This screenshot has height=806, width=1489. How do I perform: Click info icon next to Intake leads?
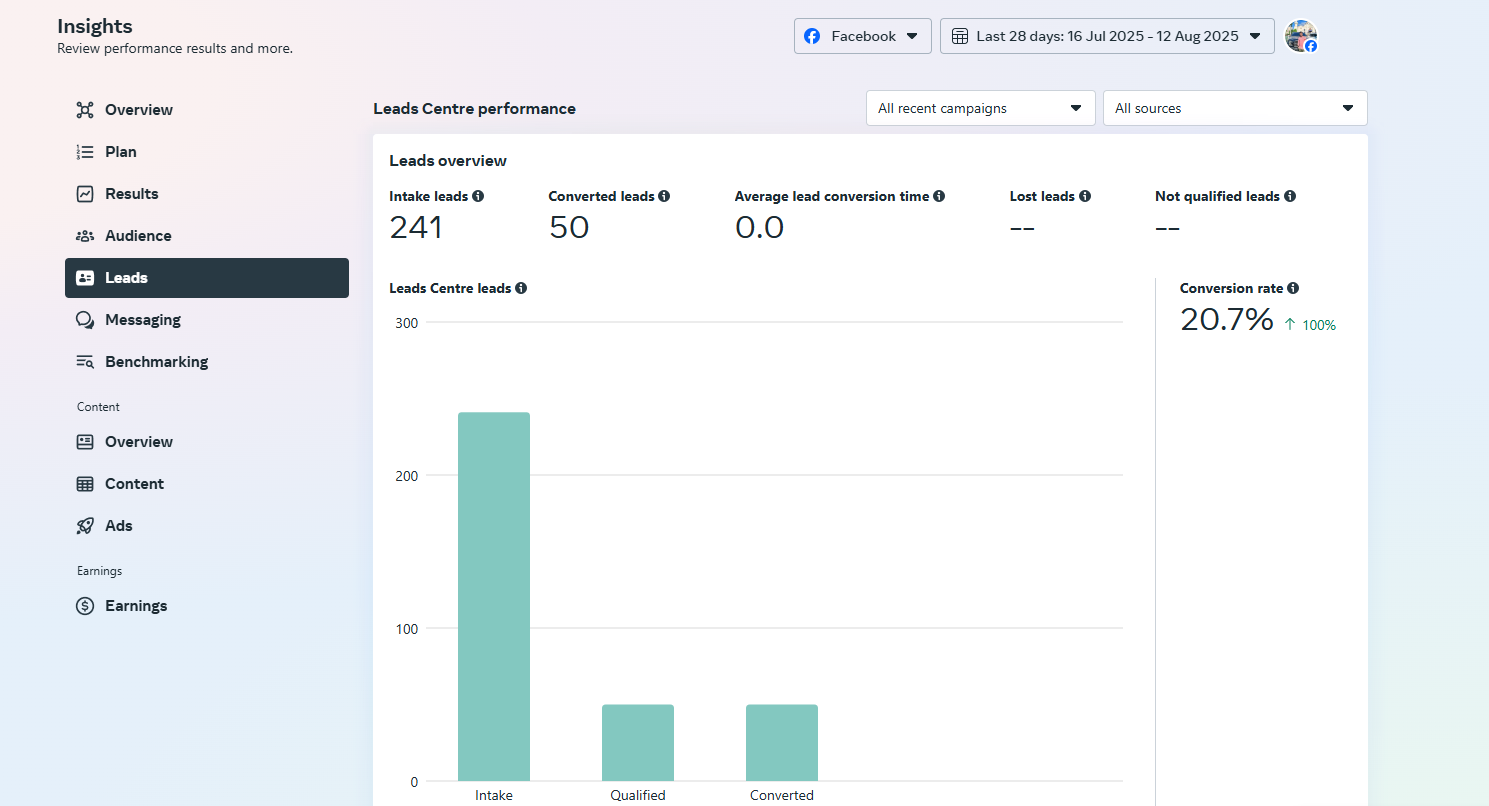click(478, 197)
